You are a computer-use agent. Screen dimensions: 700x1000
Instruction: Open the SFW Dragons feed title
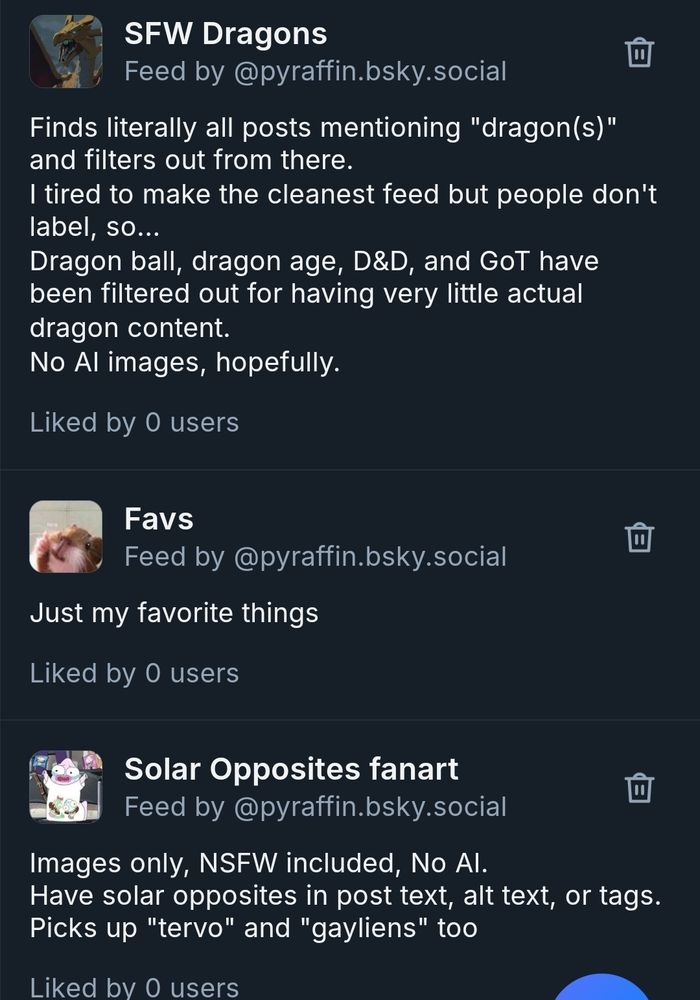(225, 34)
